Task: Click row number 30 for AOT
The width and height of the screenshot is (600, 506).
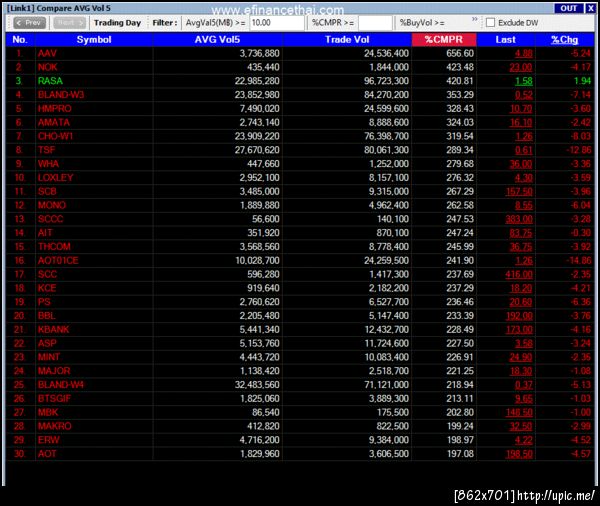Action: [x=20, y=453]
